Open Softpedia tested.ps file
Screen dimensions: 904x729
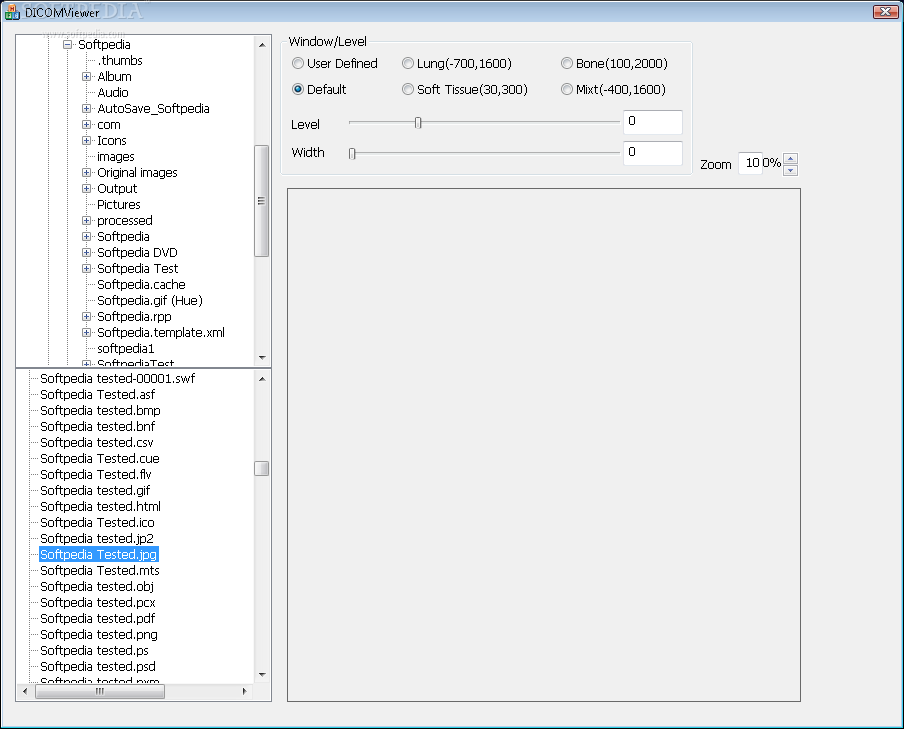point(94,651)
